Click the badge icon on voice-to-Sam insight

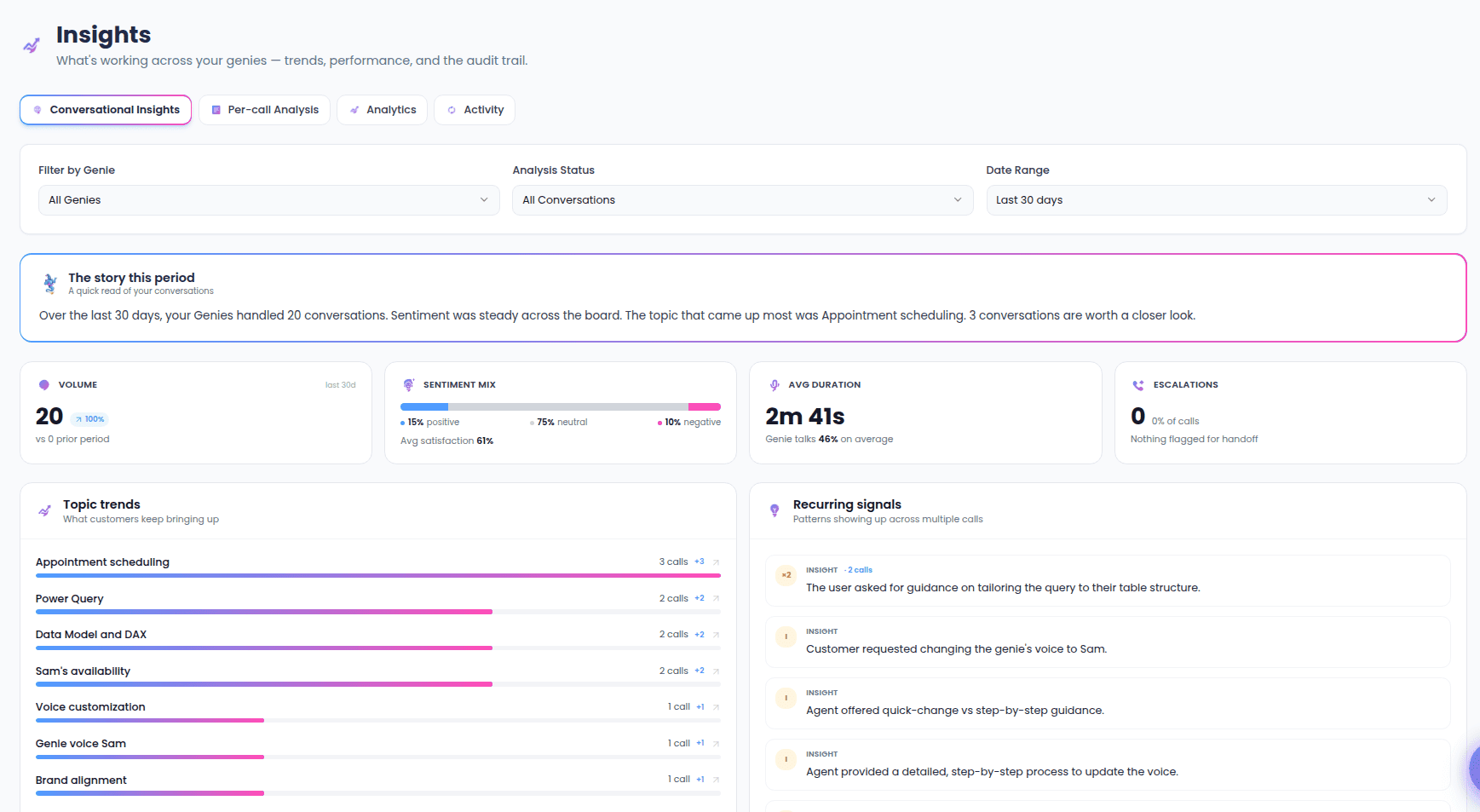[x=786, y=636]
